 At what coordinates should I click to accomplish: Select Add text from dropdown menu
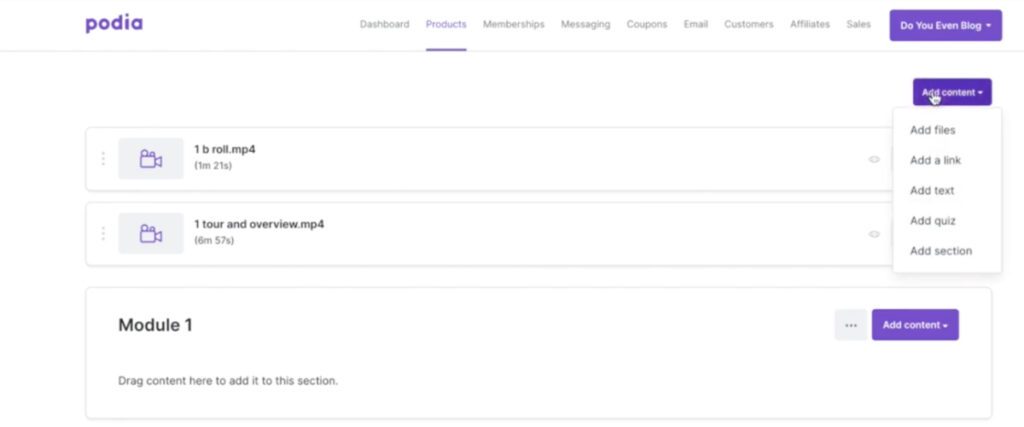pyautogui.click(x=932, y=191)
